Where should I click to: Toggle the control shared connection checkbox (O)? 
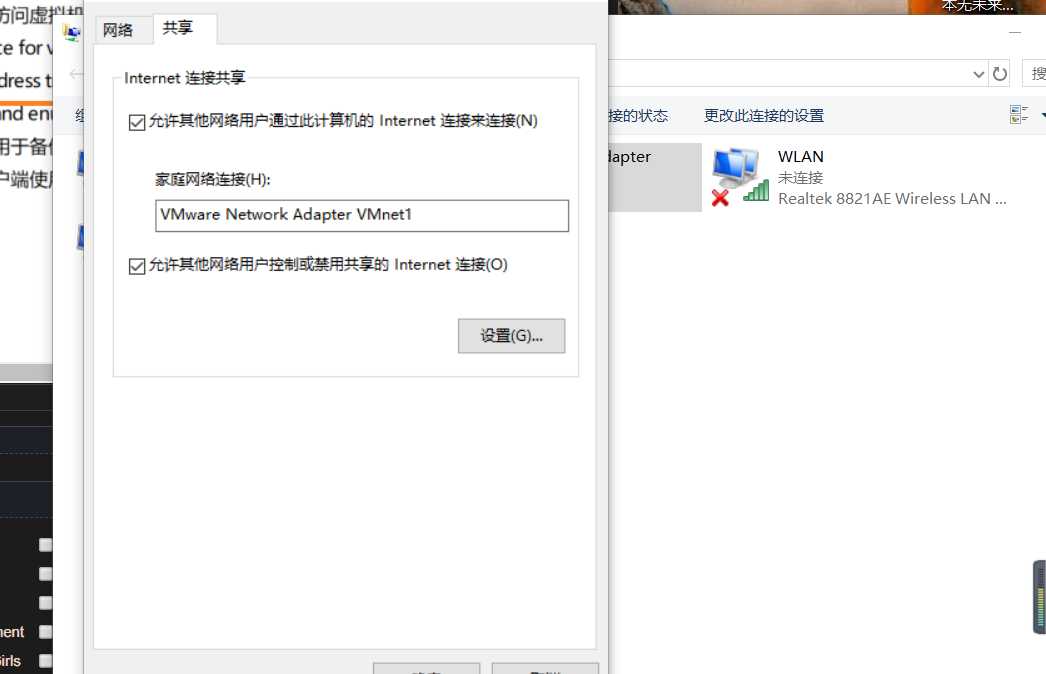(x=137, y=266)
